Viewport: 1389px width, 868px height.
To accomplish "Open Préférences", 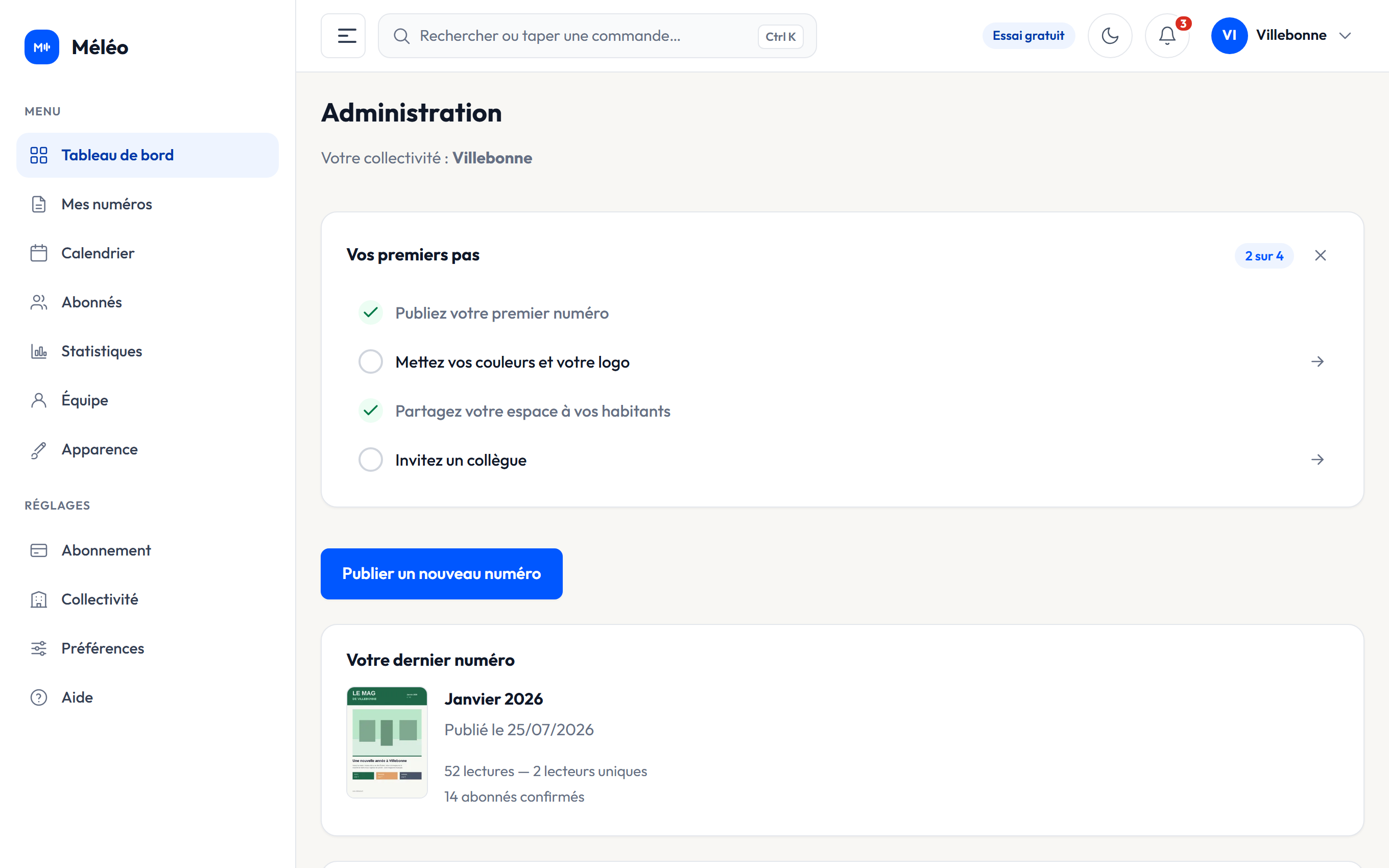I will pos(148,649).
